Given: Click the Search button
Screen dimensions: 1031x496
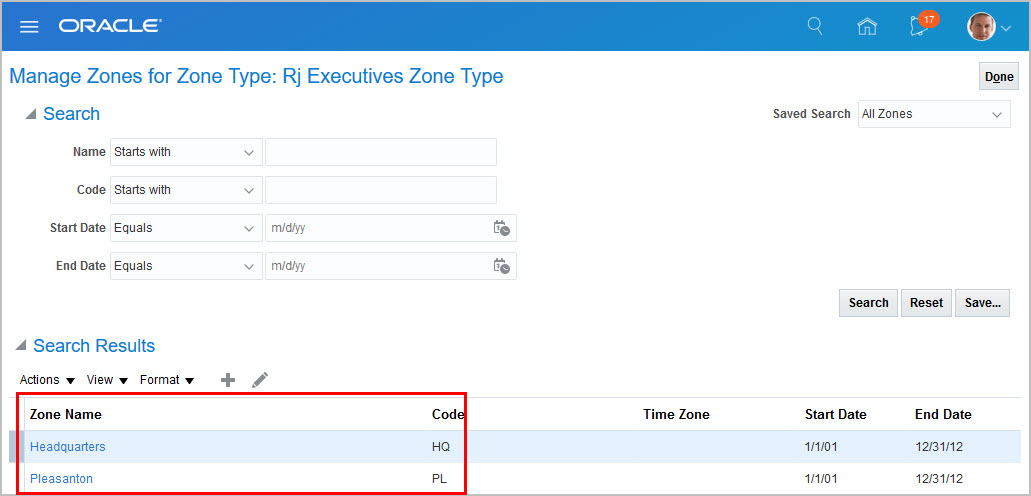Looking at the screenshot, I should 868,303.
